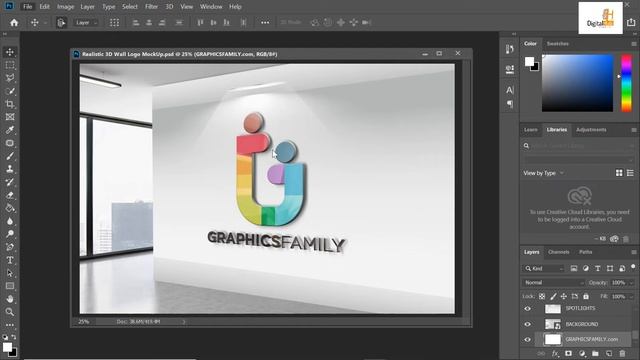Select the Quick Selection brush tool

[10, 91]
